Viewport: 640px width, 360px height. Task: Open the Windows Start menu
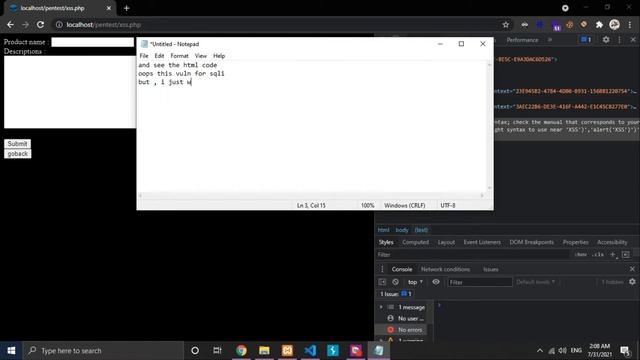[11, 351]
